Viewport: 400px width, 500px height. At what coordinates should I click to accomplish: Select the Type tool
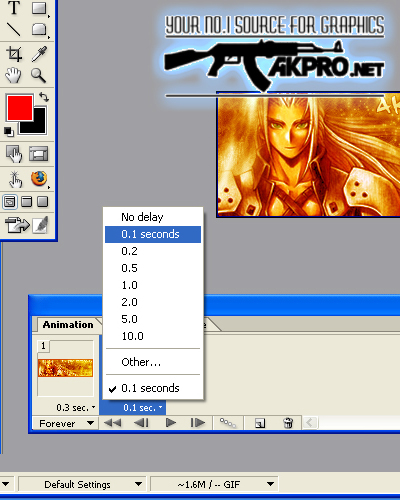(x=14, y=8)
